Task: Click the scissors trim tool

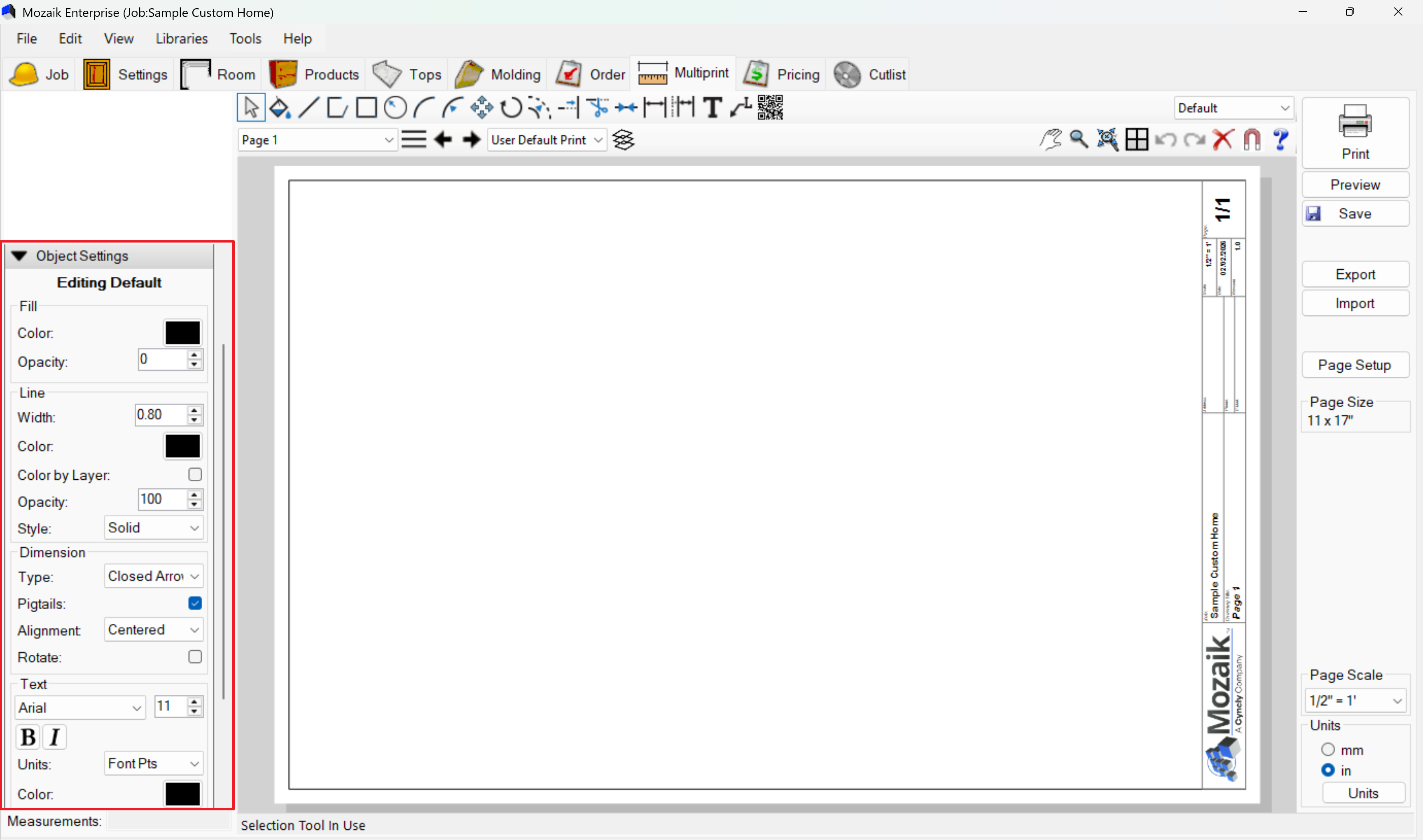Action: (x=597, y=107)
